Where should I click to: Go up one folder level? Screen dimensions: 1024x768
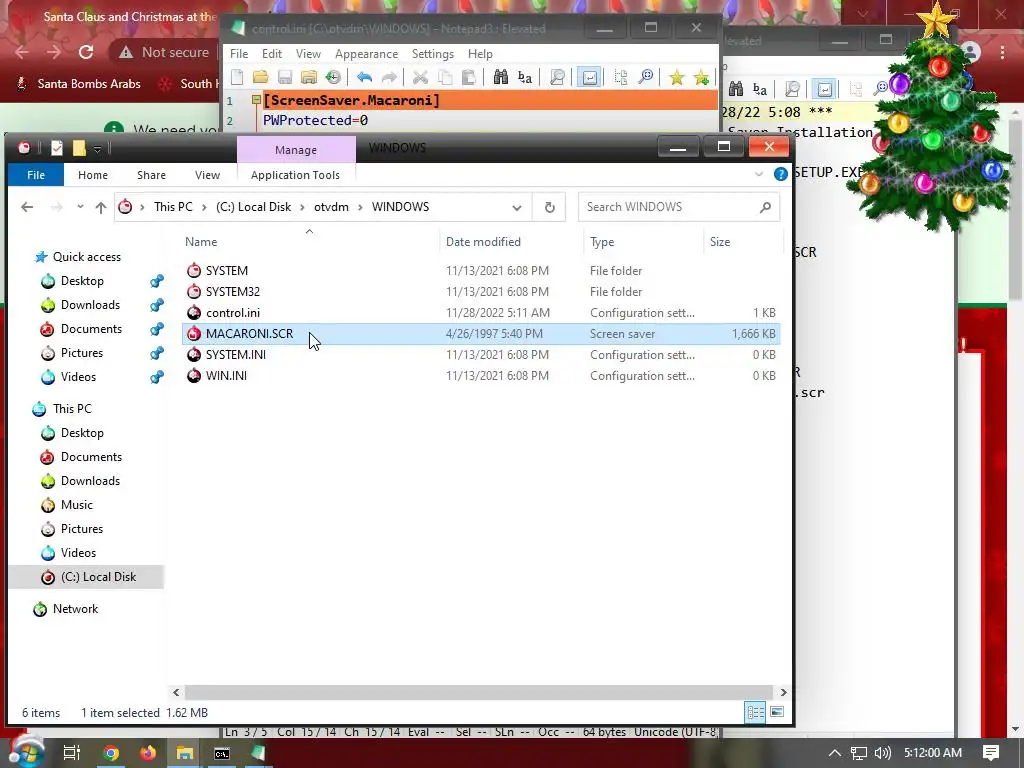[x=101, y=207]
